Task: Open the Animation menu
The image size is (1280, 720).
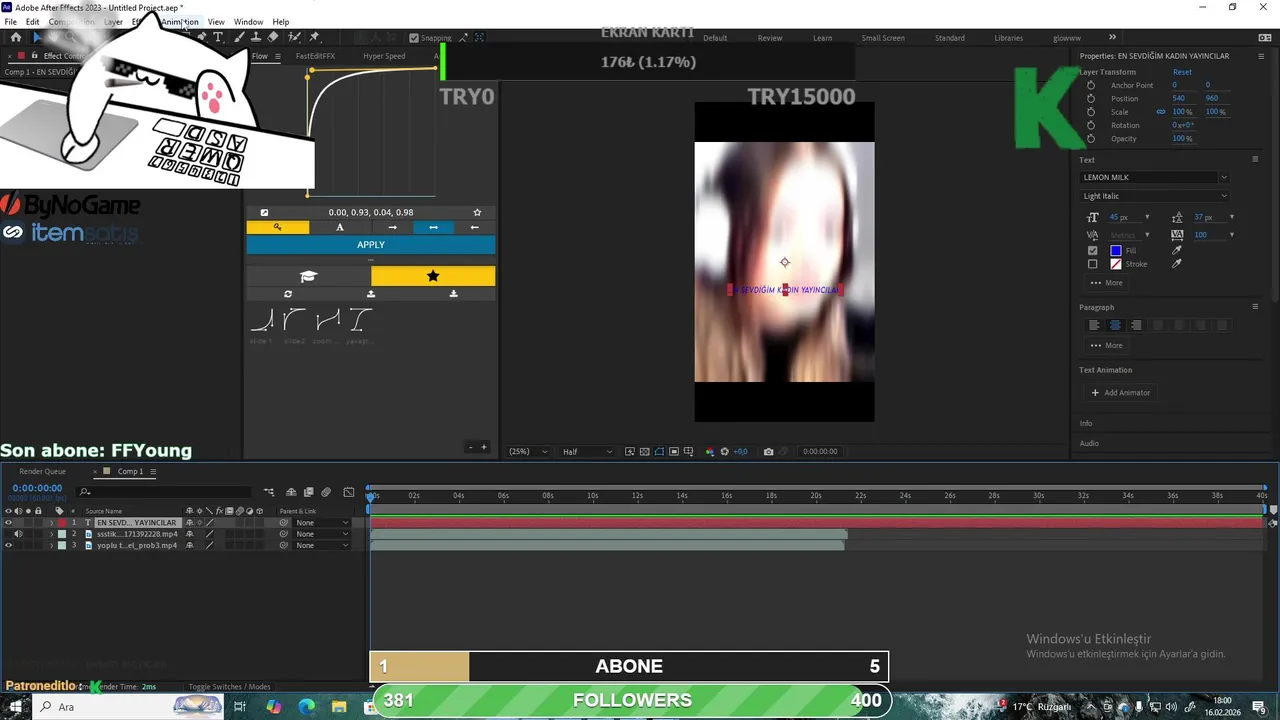Action: 180,22
